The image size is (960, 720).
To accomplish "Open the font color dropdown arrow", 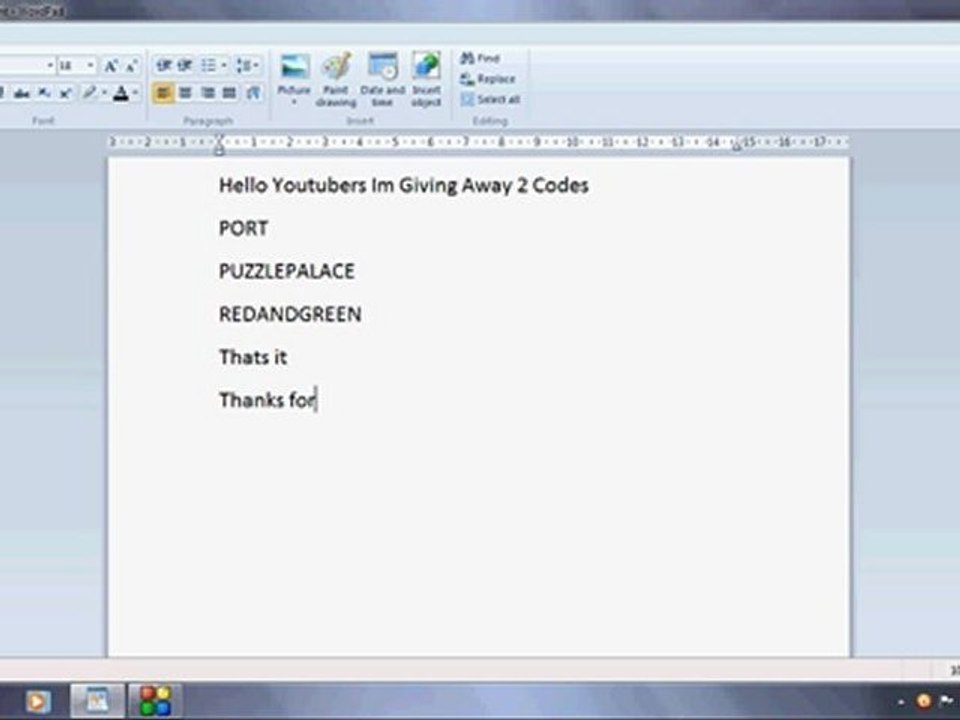I will (x=135, y=93).
